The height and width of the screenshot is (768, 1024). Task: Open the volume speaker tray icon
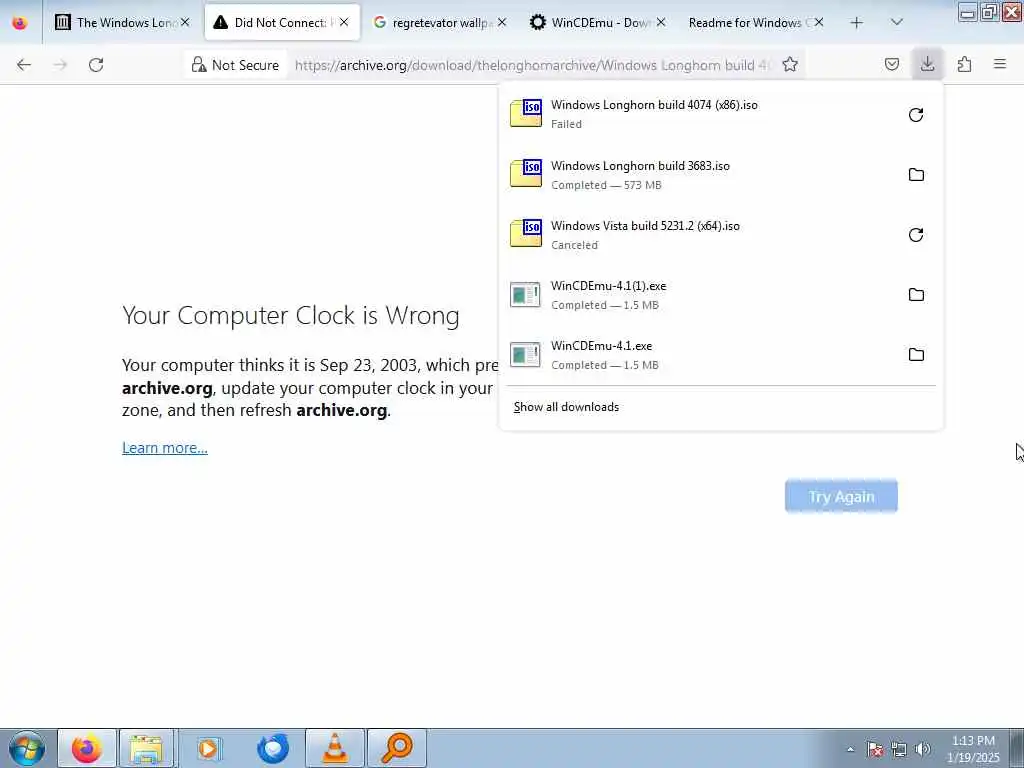pyautogui.click(x=923, y=750)
